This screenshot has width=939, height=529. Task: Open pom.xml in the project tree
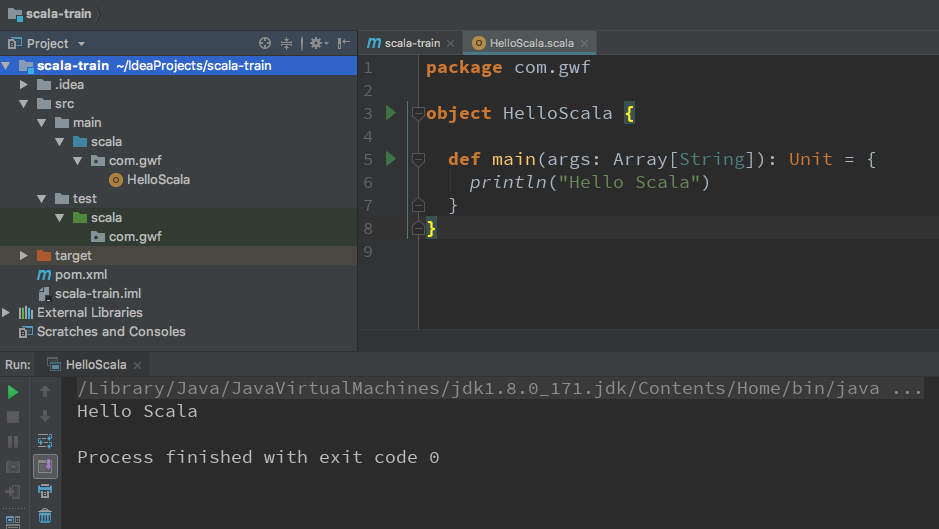pyautogui.click(x=80, y=275)
